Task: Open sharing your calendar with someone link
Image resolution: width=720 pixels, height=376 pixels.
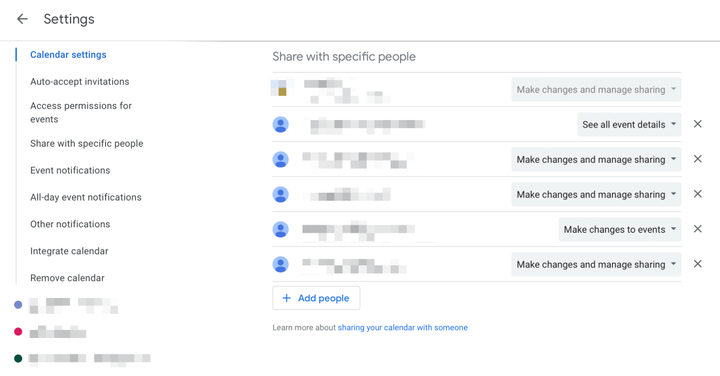Action: click(x=403, y=328)
